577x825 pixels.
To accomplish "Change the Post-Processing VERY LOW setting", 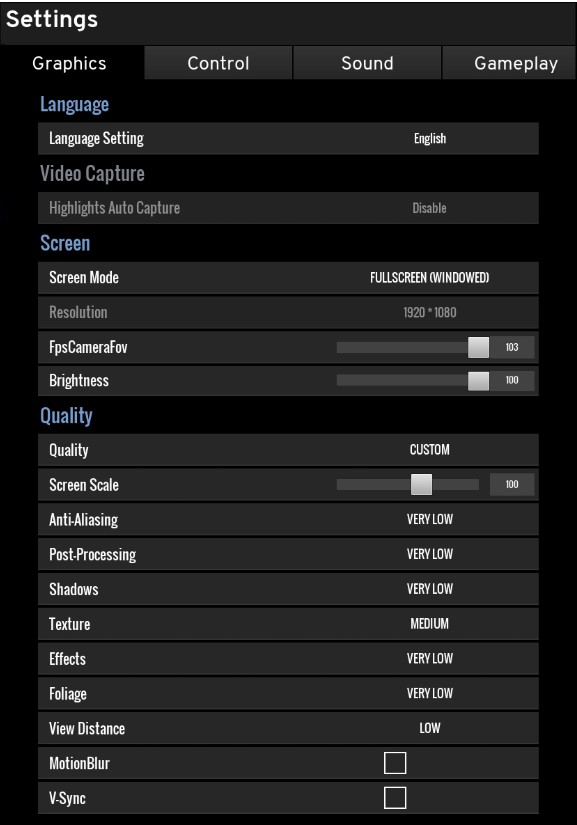I will 429,554.
